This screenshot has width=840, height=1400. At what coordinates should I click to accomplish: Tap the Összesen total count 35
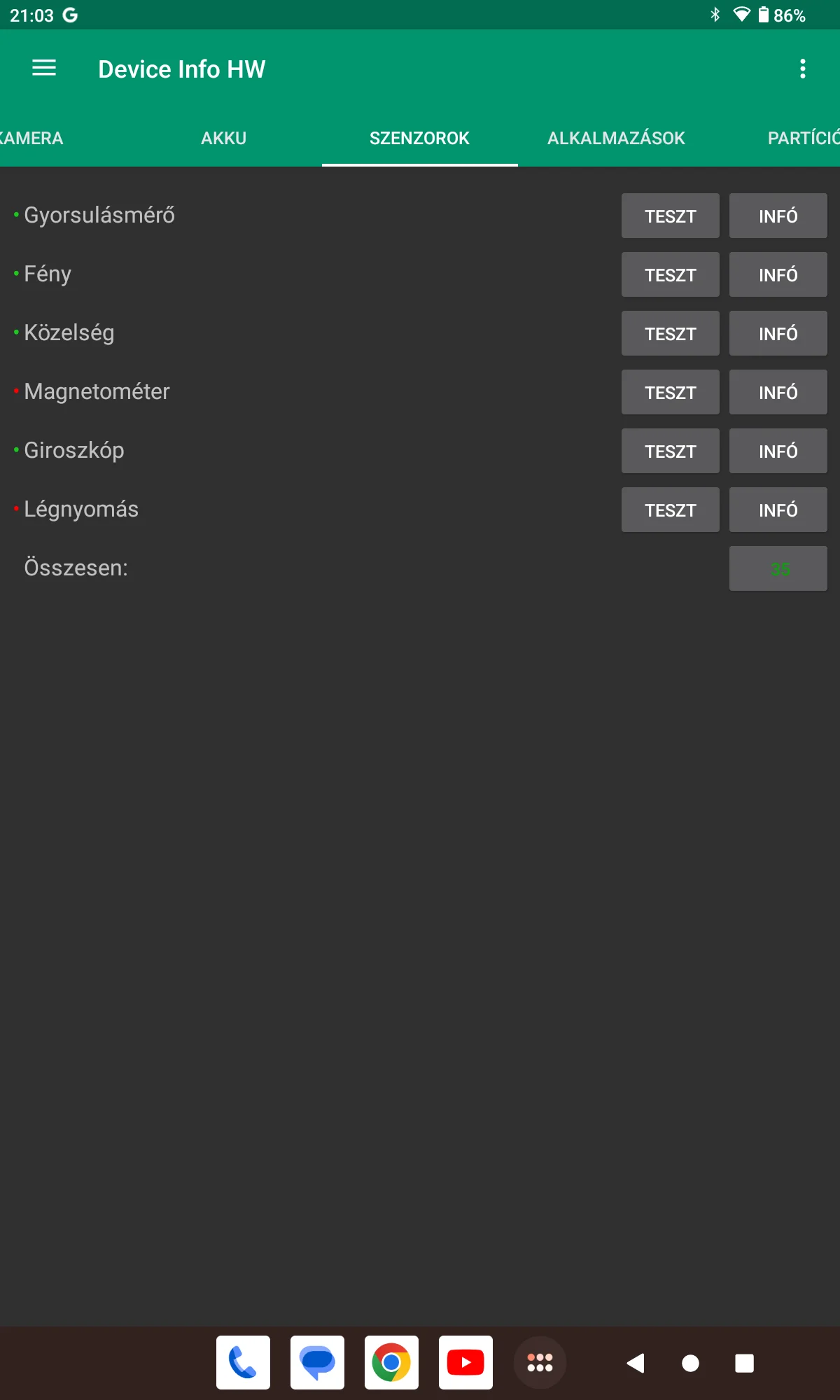click(x=778, y=568)
